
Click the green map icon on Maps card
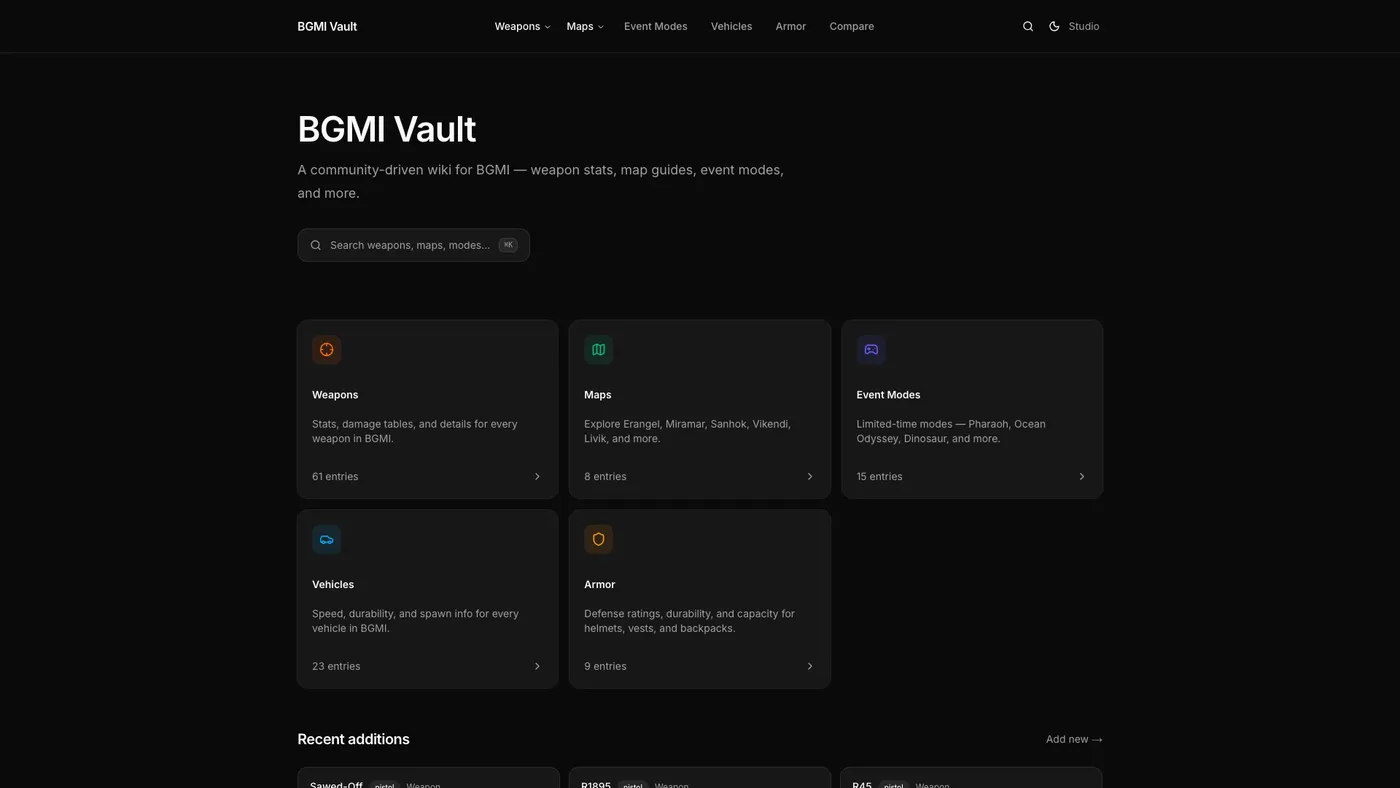click(598, 350)
